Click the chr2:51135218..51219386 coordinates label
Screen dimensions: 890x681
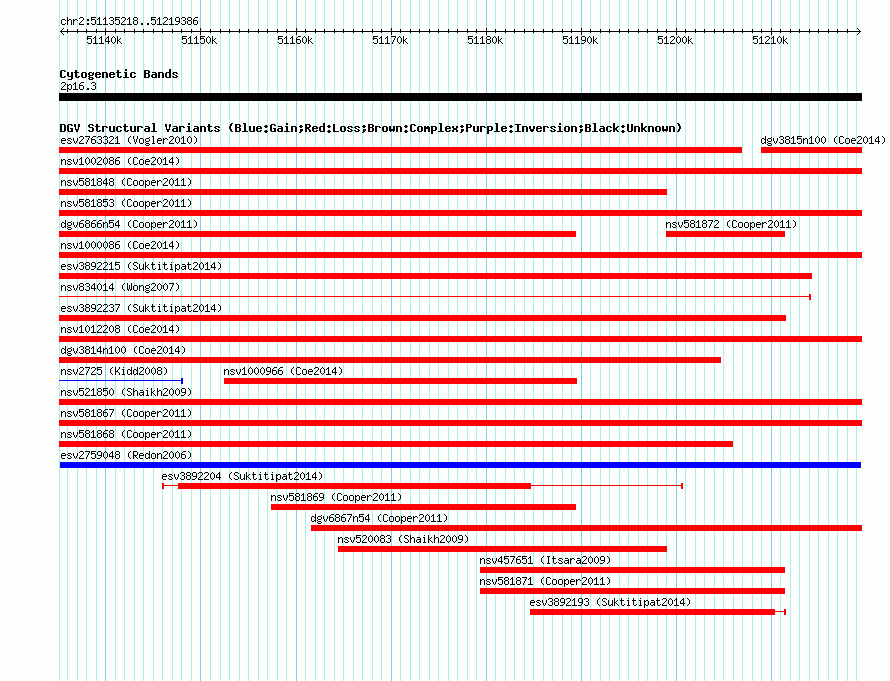click(x=129, y=21)
